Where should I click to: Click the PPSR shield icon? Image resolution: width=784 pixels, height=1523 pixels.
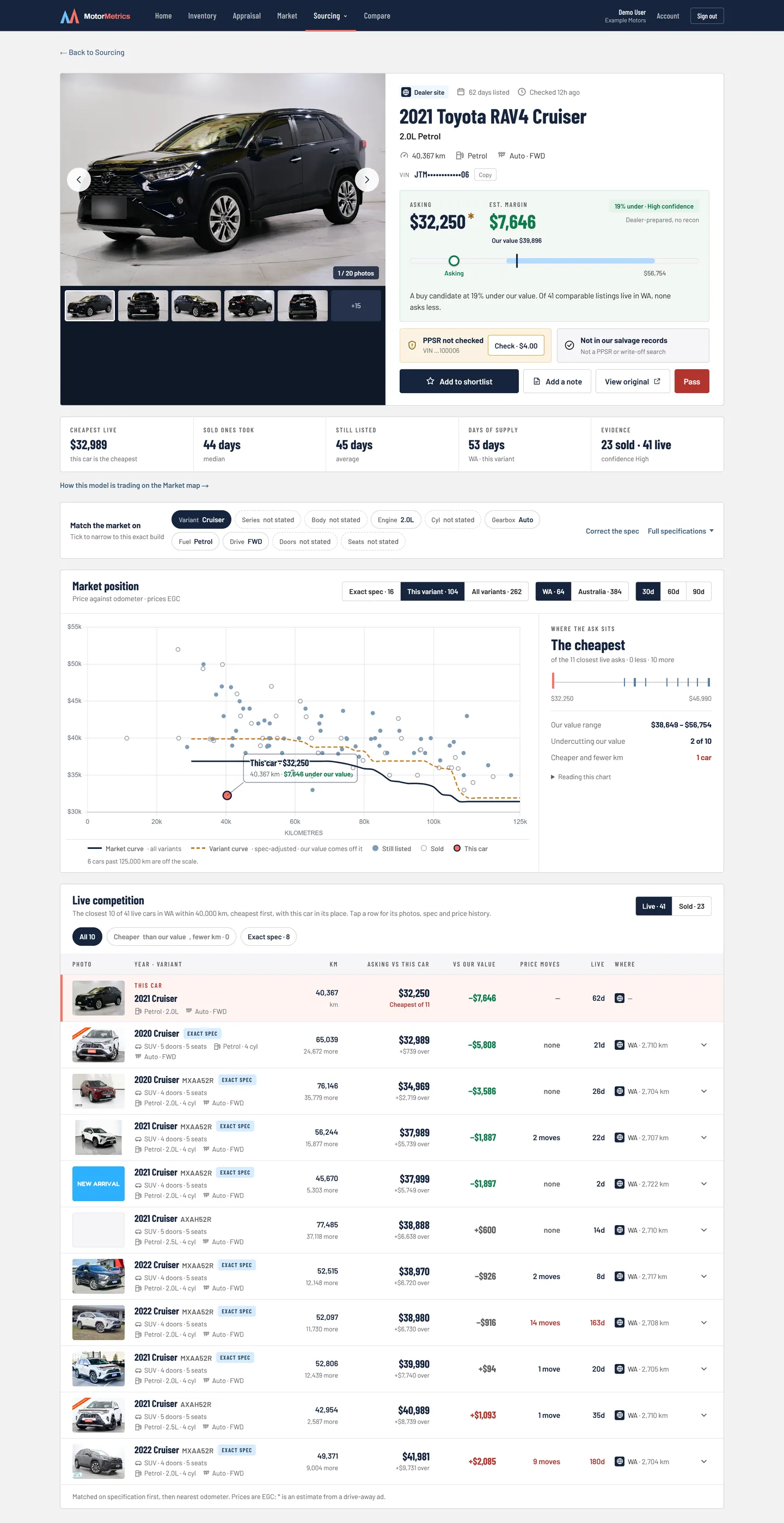point(412,345)
